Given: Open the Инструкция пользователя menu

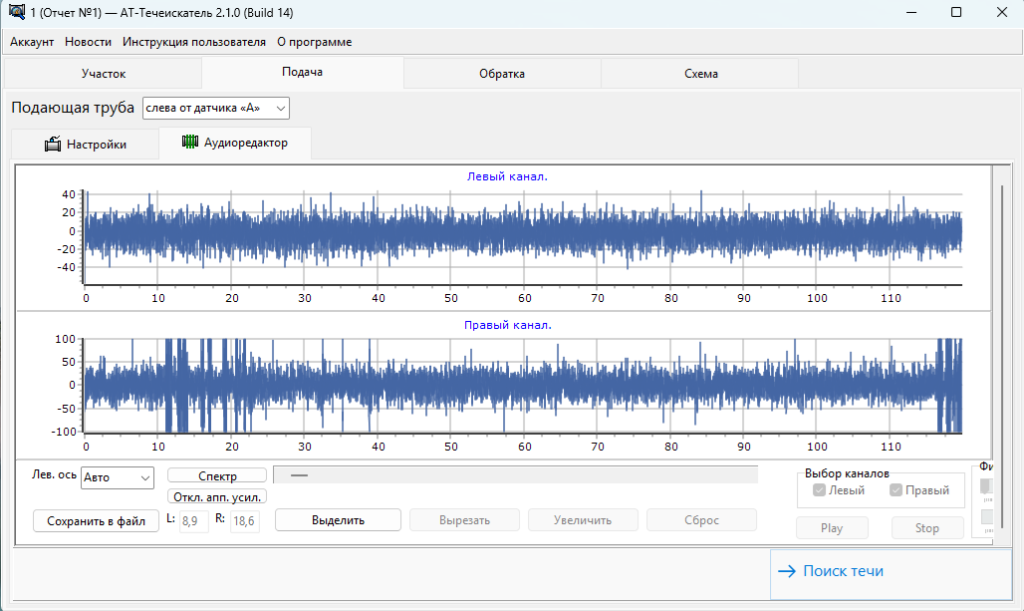Looking at the screenshot, I should 194,42.
